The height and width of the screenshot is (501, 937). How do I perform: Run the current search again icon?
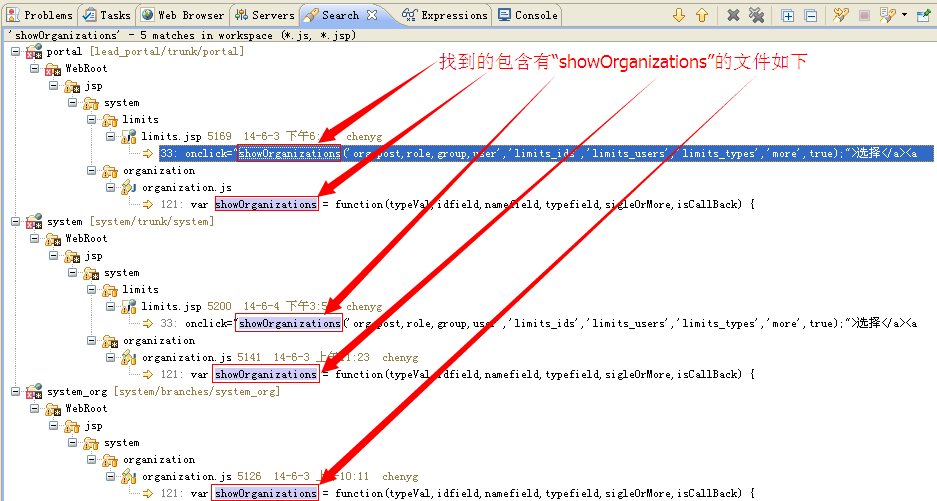point(841,15)
